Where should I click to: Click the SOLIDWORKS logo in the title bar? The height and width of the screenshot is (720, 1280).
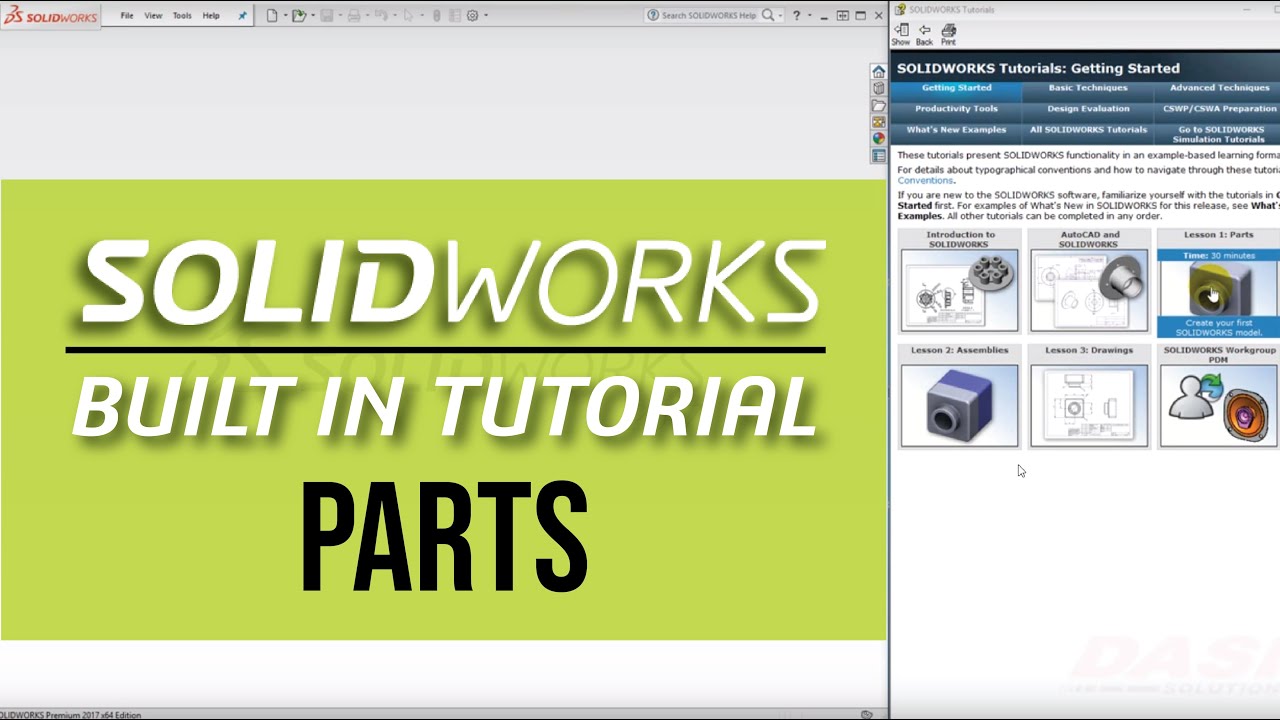pyautogui.click(x=50, y=16)
